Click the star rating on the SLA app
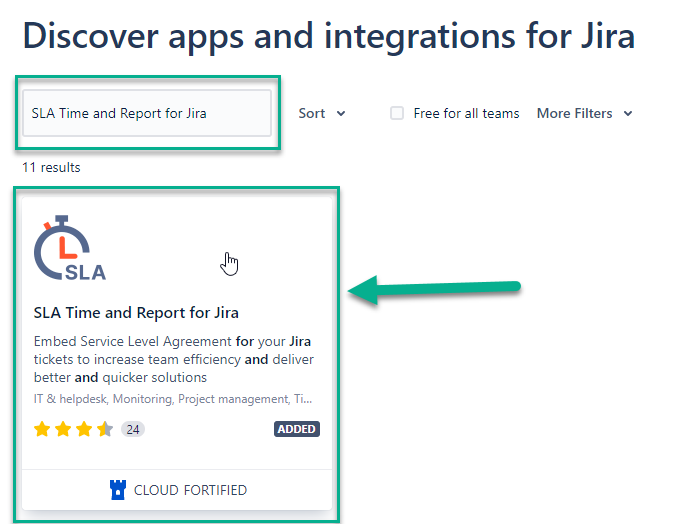 point(73,429)
